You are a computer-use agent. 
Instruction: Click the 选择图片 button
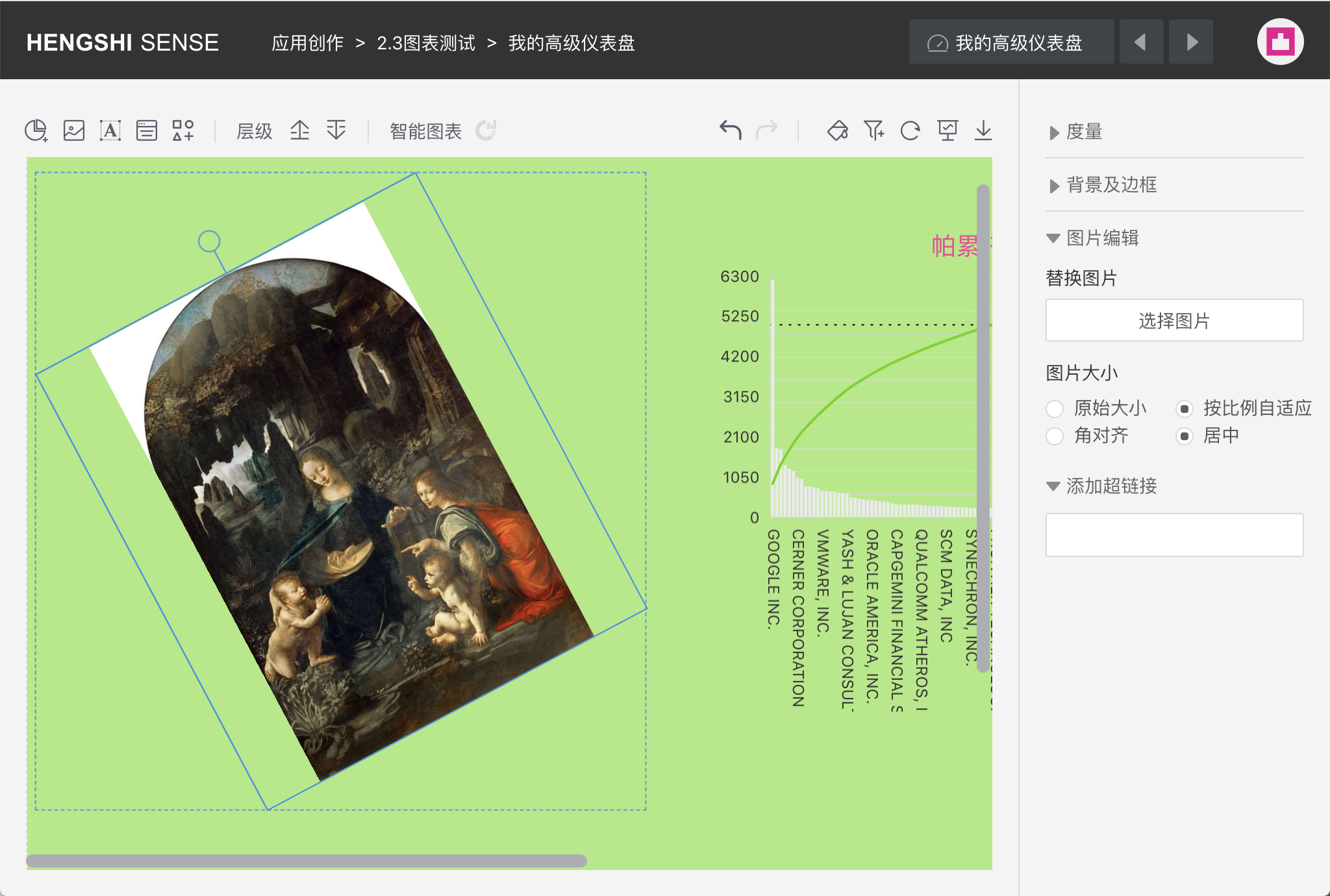[x=1174, y=320]
